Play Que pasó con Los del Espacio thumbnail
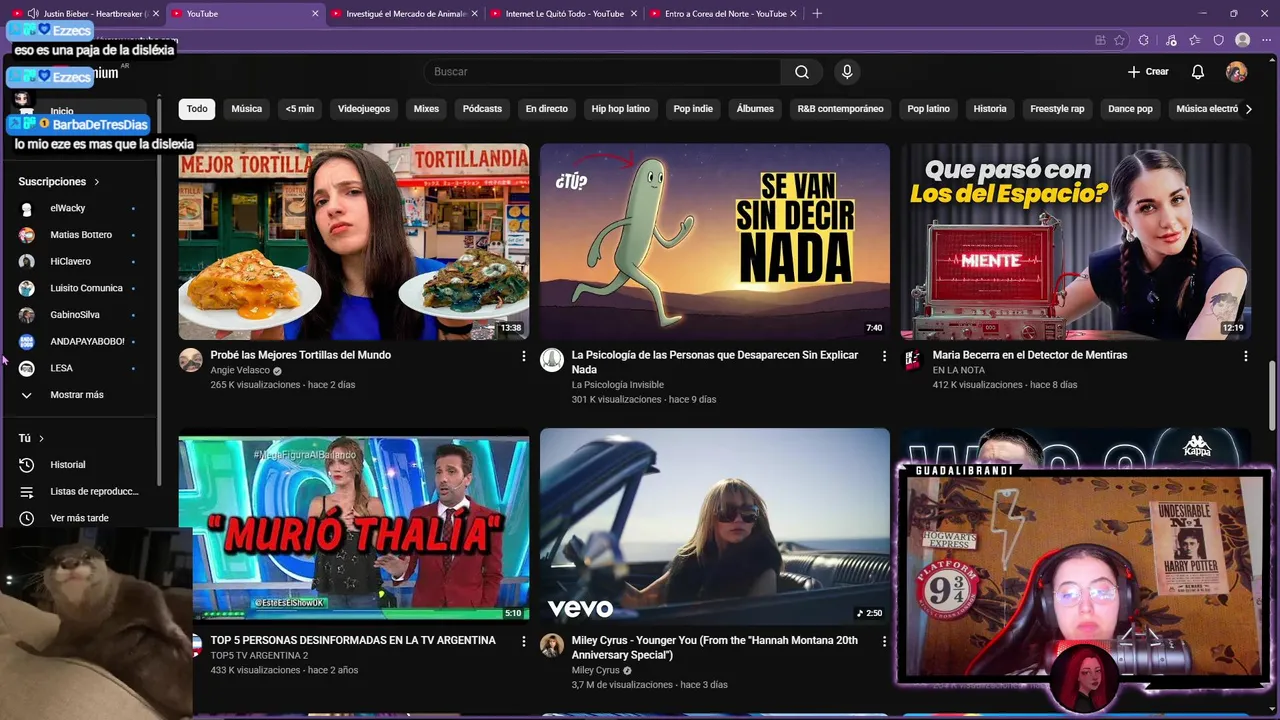1280x720 pixels. point(1076,241)
